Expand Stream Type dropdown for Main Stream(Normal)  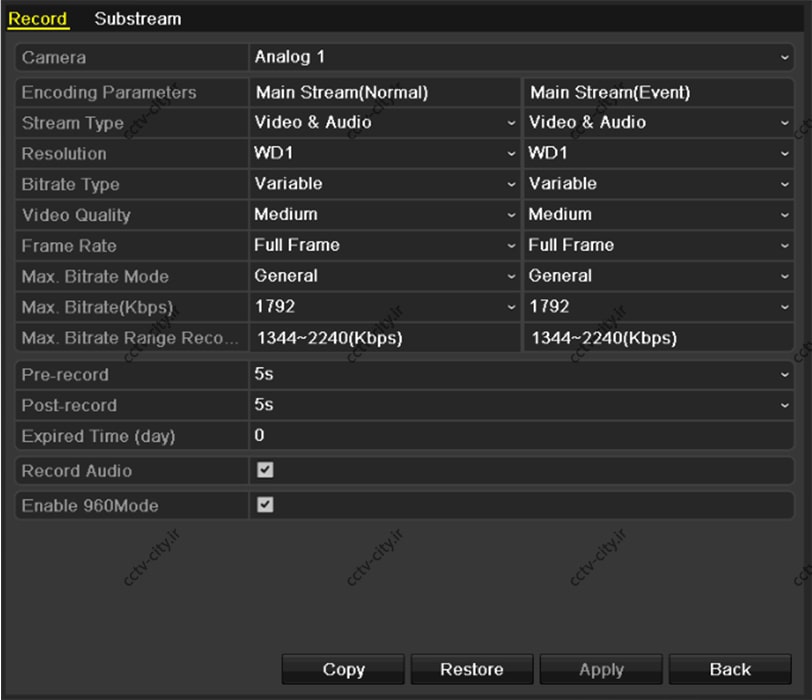pos(385,123)
